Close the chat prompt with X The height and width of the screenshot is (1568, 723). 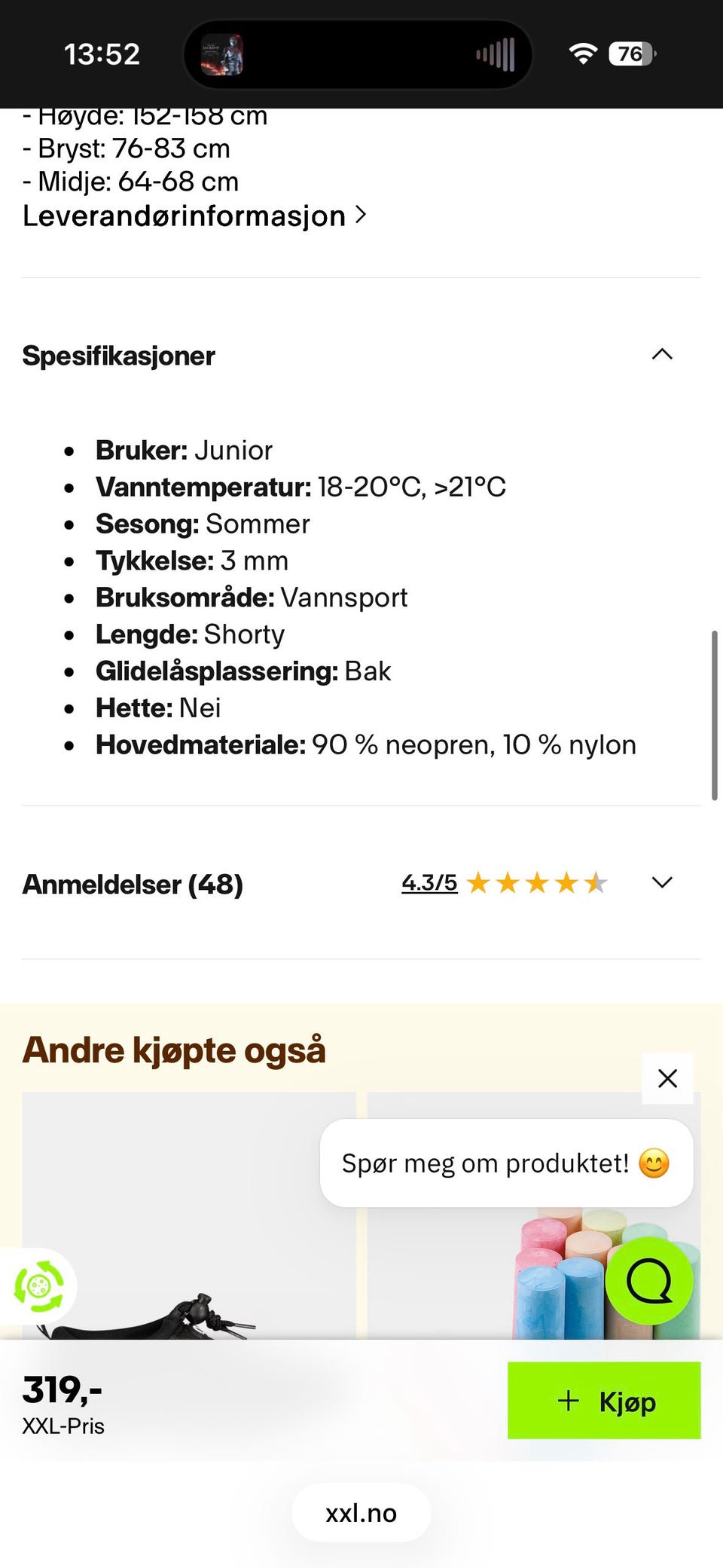[667, 1078]
